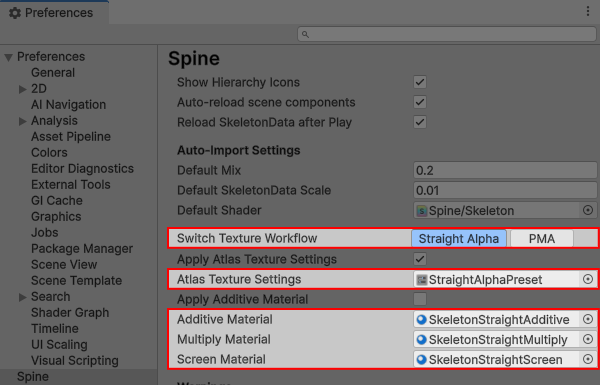
Task: Open Scene Template preferences
Action: (x=76, y=281)
